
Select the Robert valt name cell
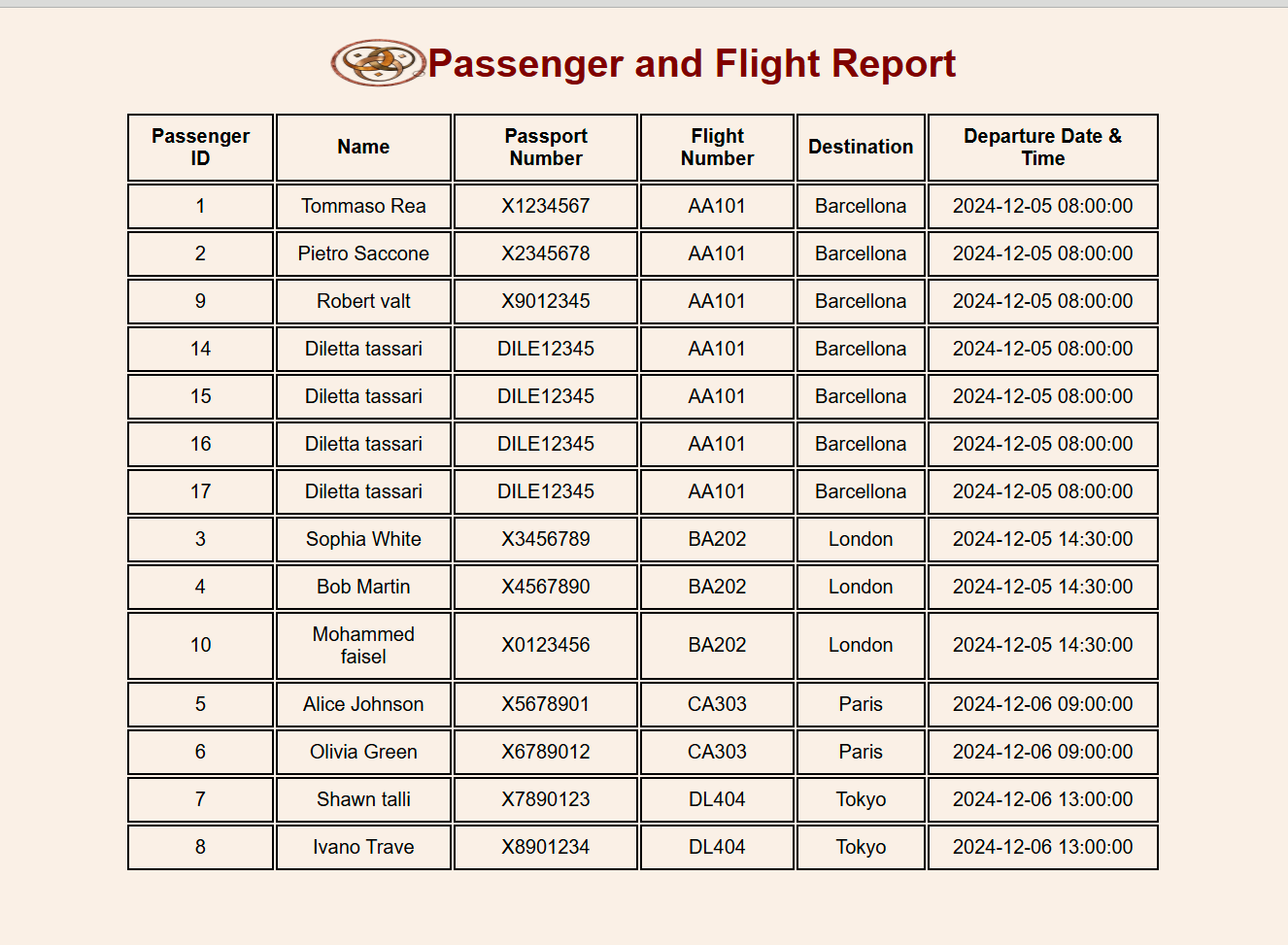(363, 301)
